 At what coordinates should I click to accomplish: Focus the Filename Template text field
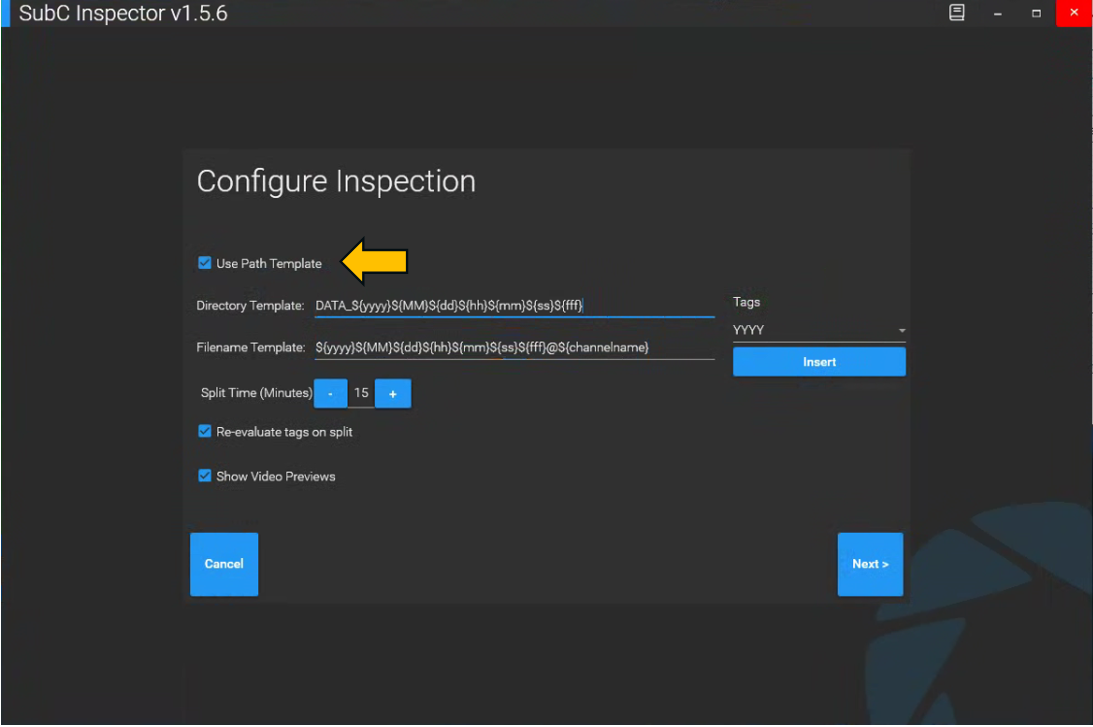pos(514,348)
